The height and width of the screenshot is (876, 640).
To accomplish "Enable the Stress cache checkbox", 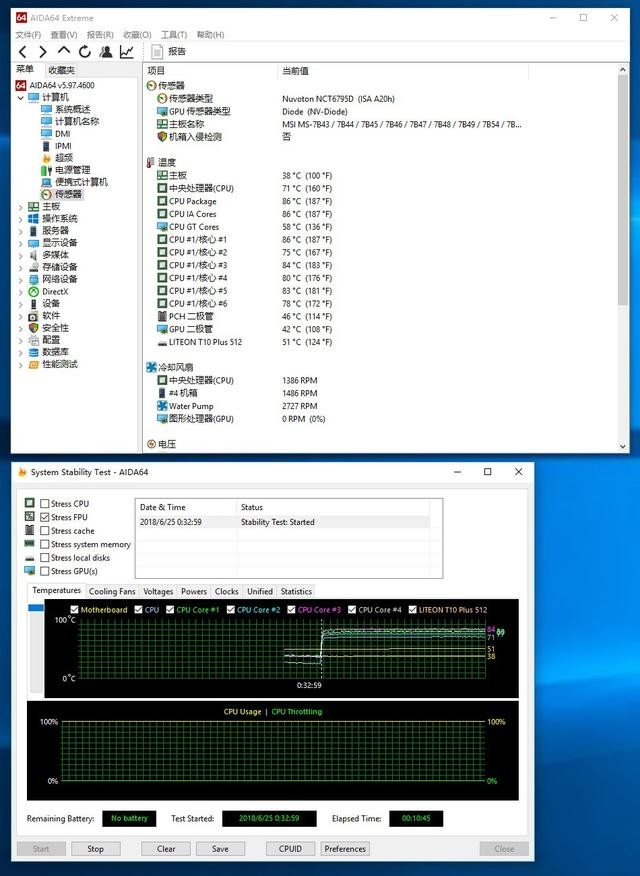I will [45, 531].
